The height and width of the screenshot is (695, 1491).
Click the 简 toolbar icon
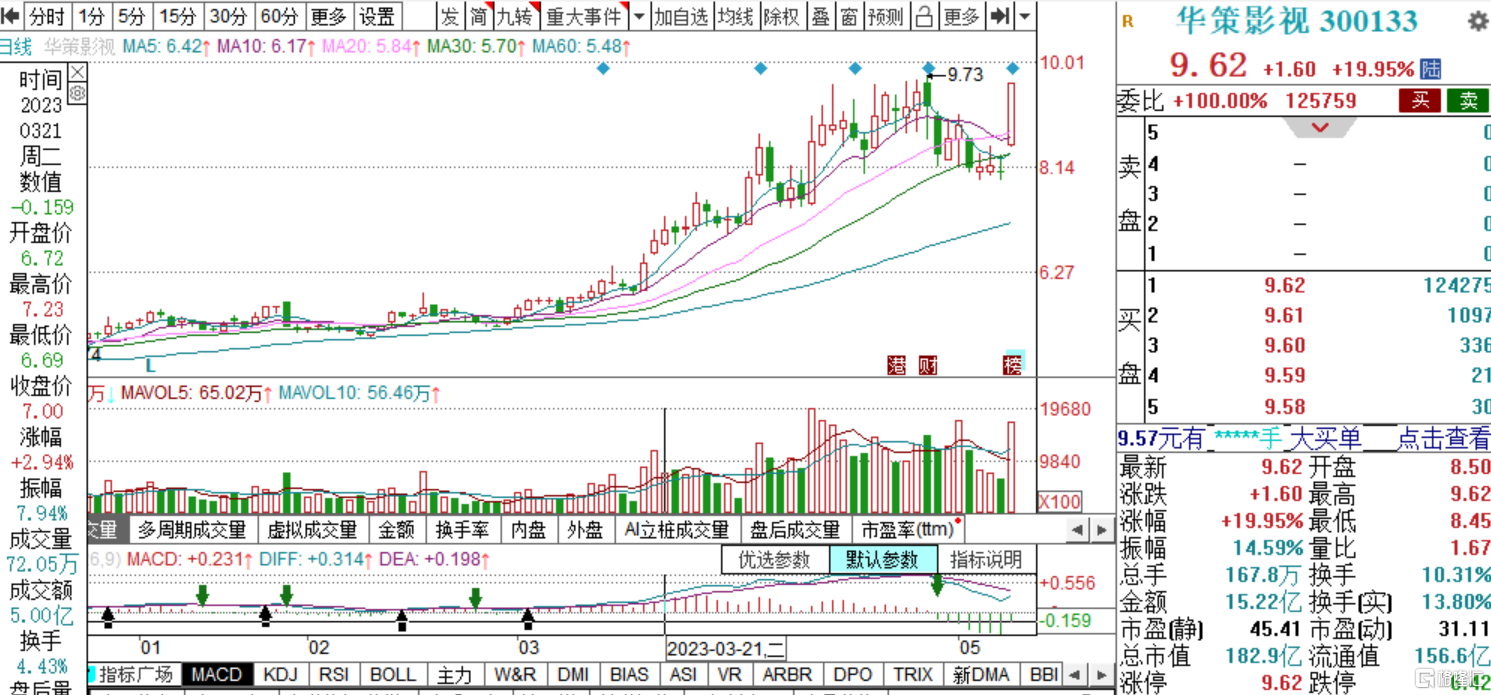(x=479, y=16)
